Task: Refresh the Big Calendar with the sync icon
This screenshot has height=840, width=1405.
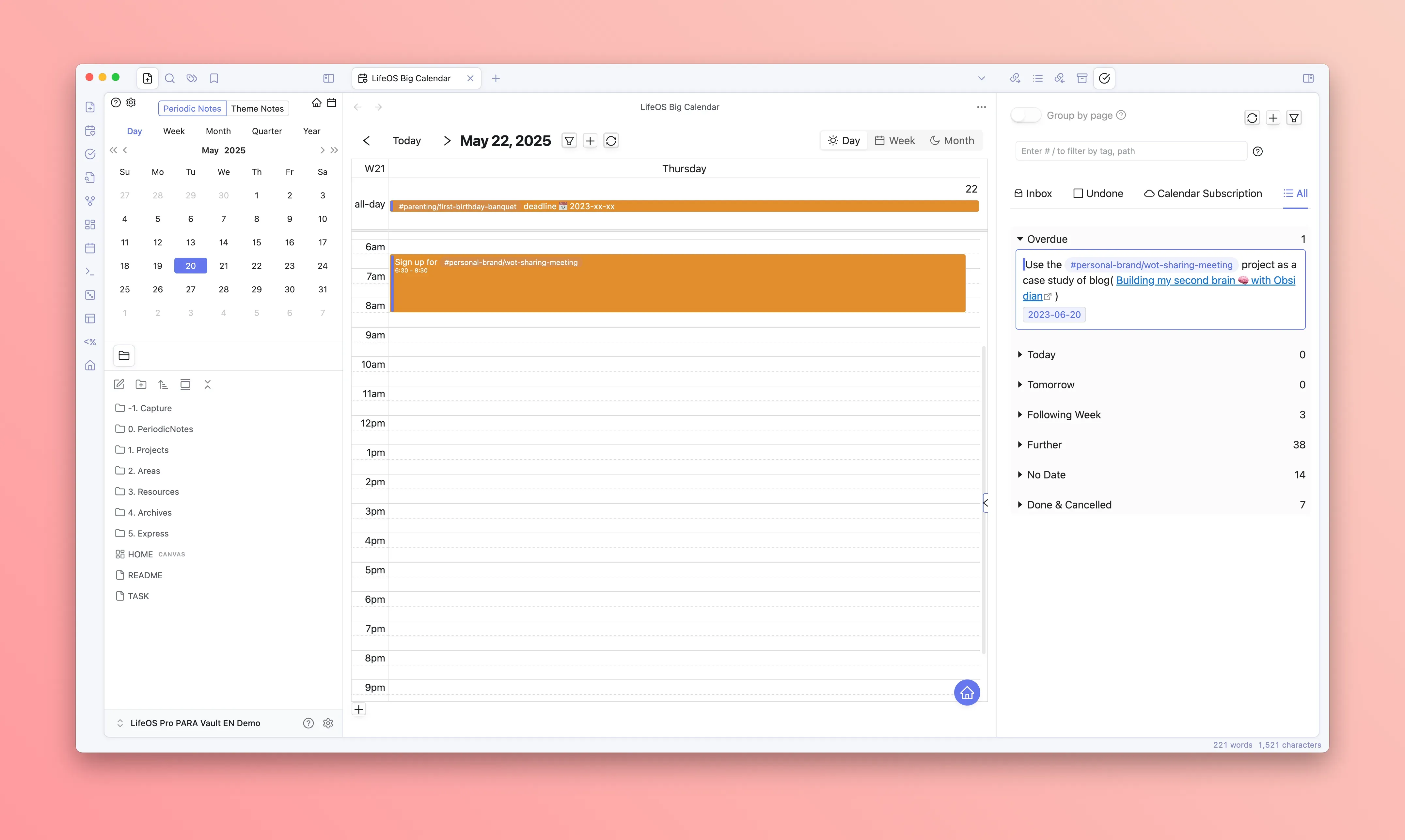Action: [611, 141]
